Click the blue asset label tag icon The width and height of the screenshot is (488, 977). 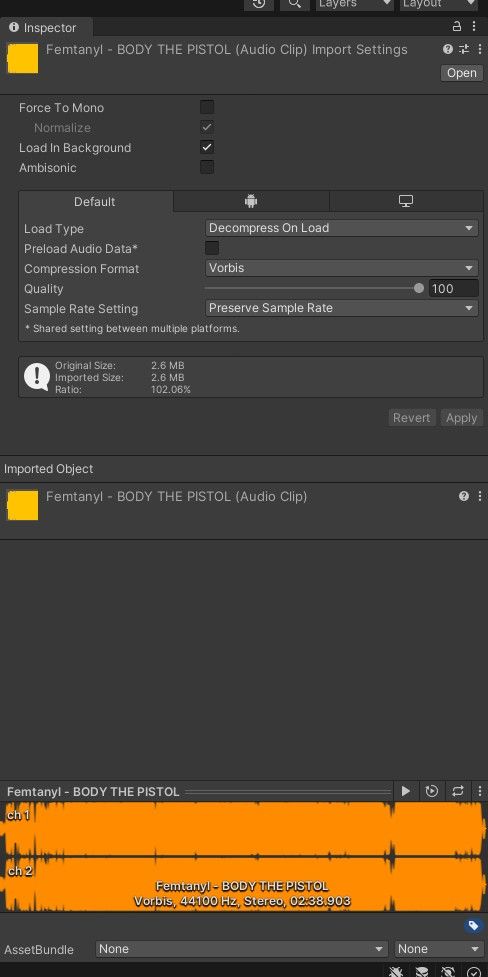pyautogui.click(x=473, y=925)
